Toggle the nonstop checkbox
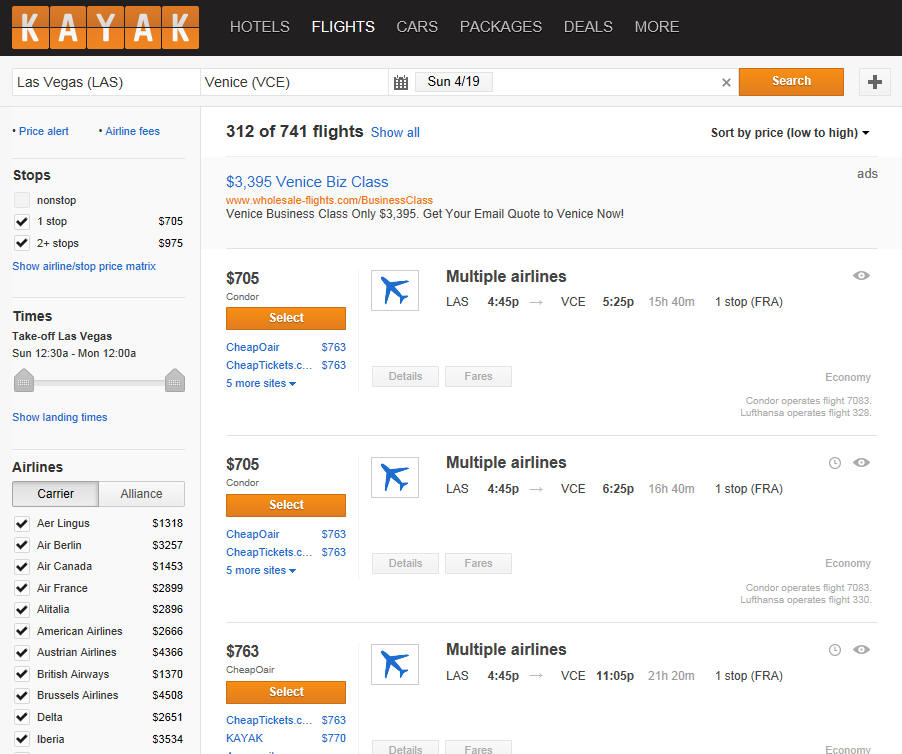 (22, 200)
